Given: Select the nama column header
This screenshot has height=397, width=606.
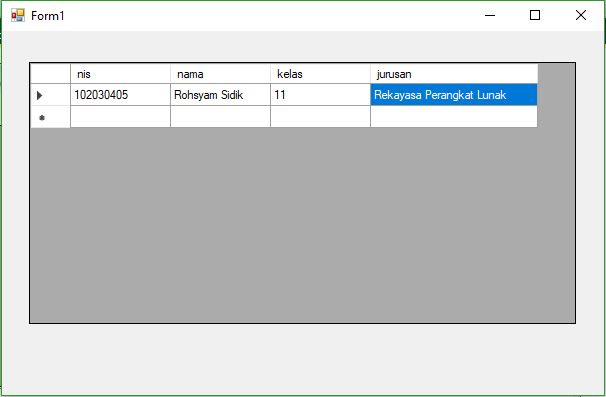Looking at the screenshot, I should click(220, 73).
